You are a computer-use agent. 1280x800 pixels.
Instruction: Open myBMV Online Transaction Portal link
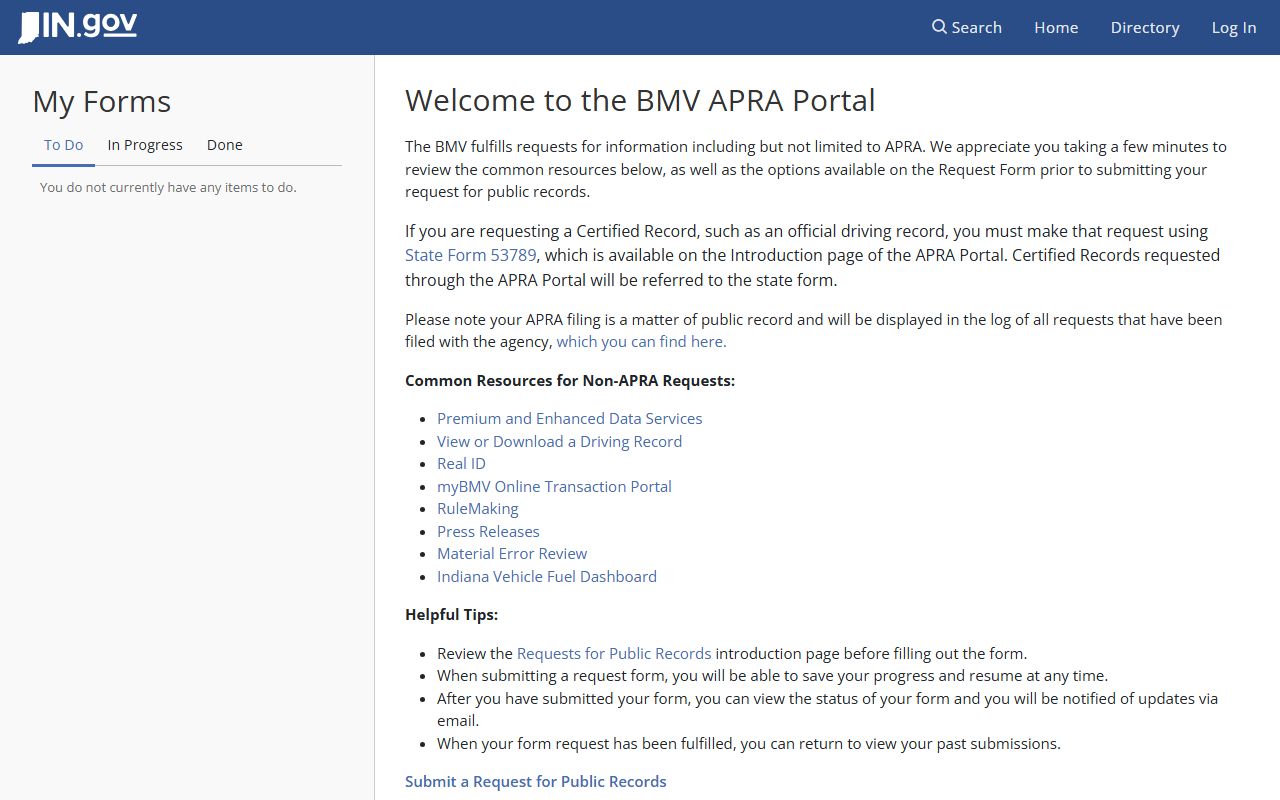point(554,486)
